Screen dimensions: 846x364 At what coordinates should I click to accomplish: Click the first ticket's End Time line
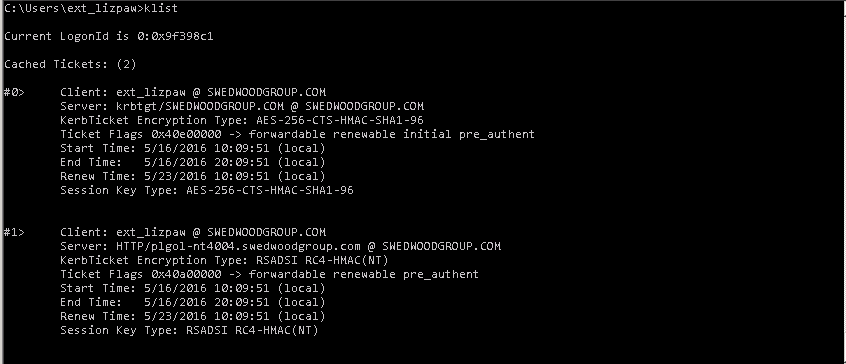(193, 162)
